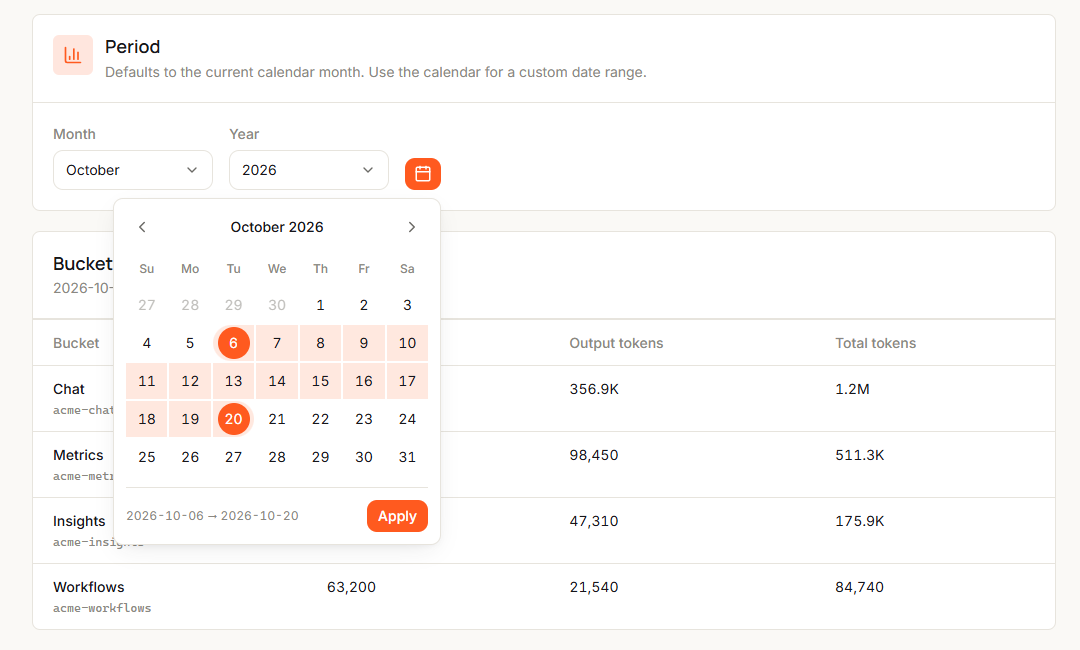Click the Output tokens column header
The image size is (1080, 650).
coord(616,343)
